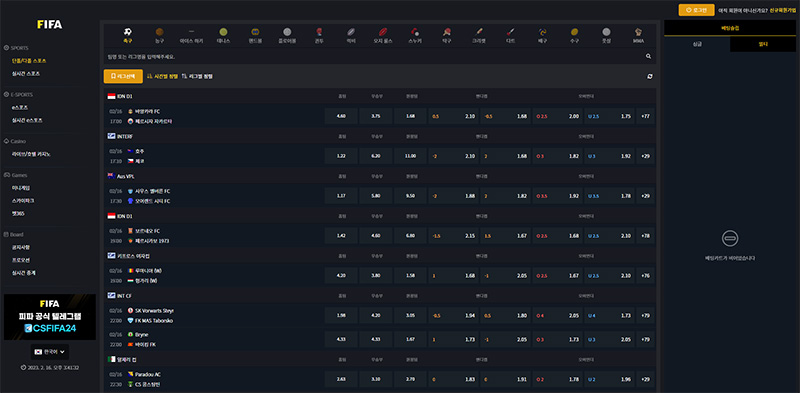
Task: Select the darts sport icon
Action: 511,32
